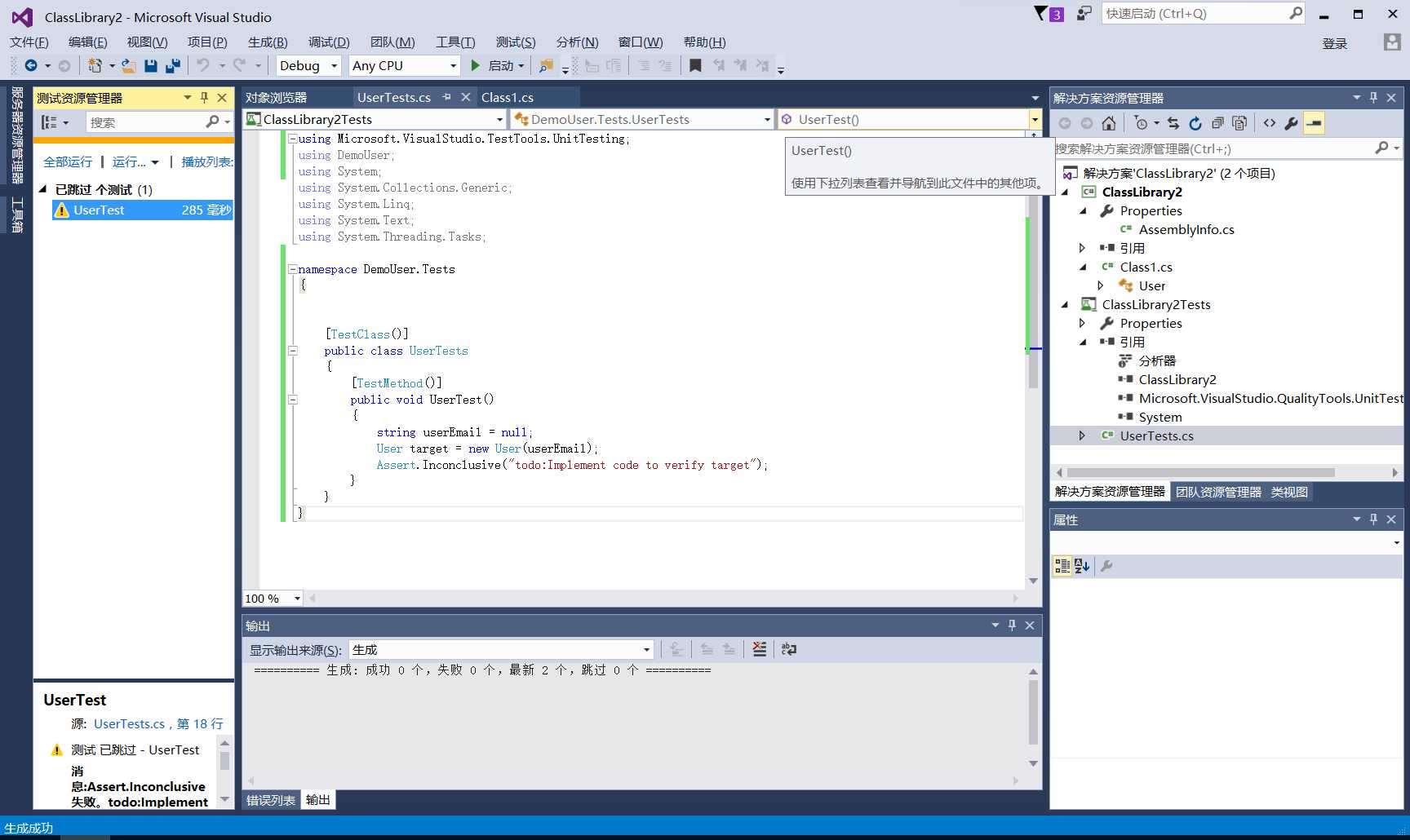Click Home icon in Solution Explorer
The image size is (1410, 840).
click(x=1108, y=123)
